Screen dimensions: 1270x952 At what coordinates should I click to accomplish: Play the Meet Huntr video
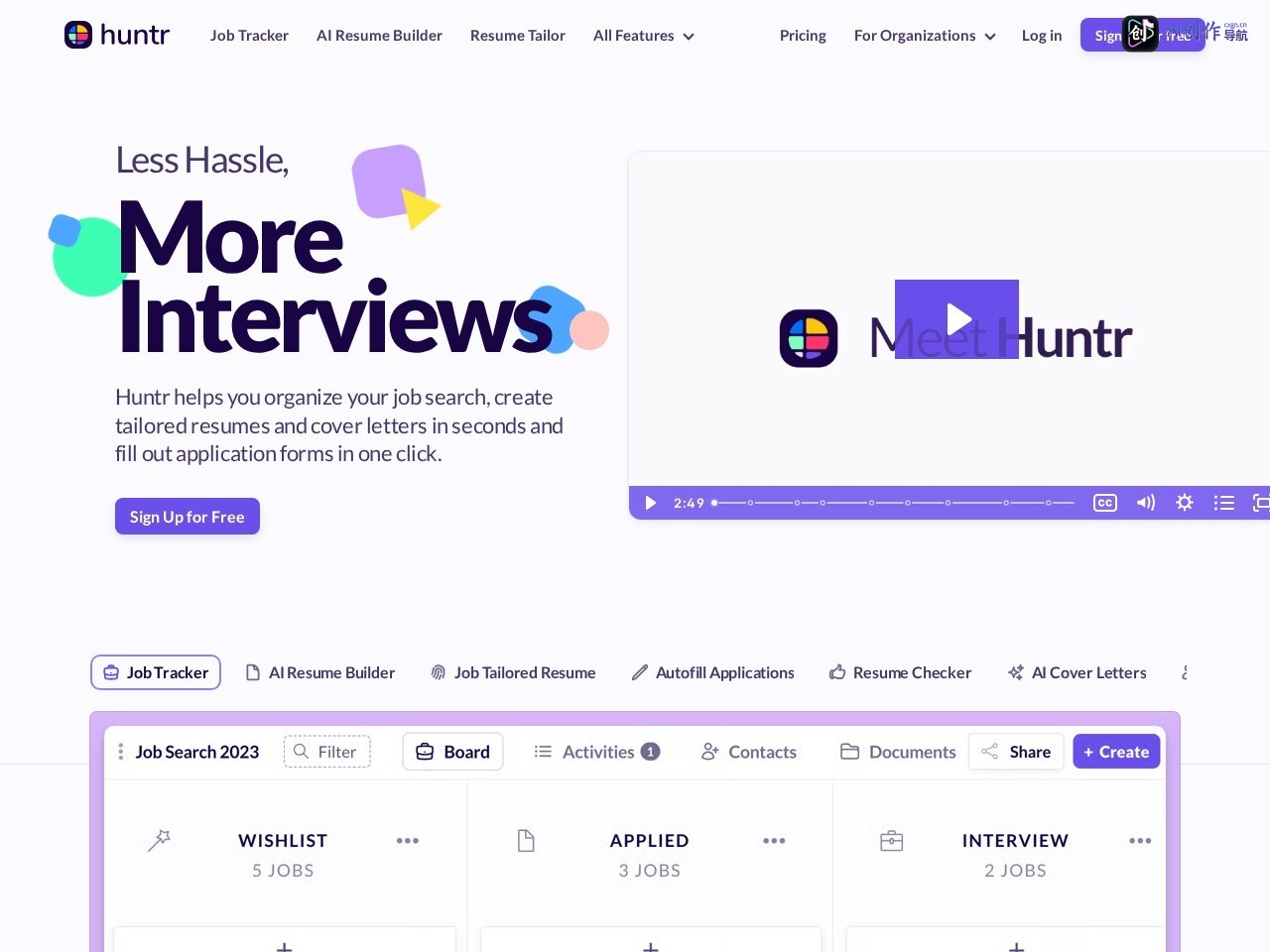click(x=956, y=319)
